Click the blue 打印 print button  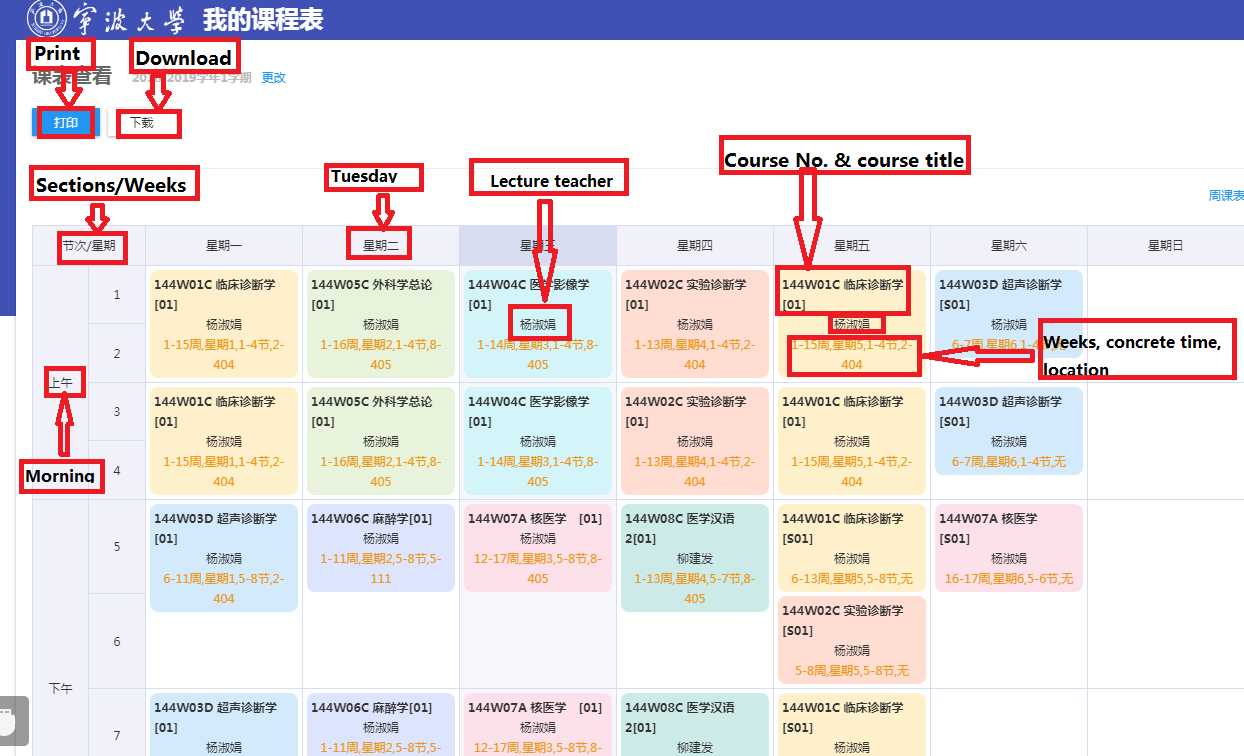(66, 123)
